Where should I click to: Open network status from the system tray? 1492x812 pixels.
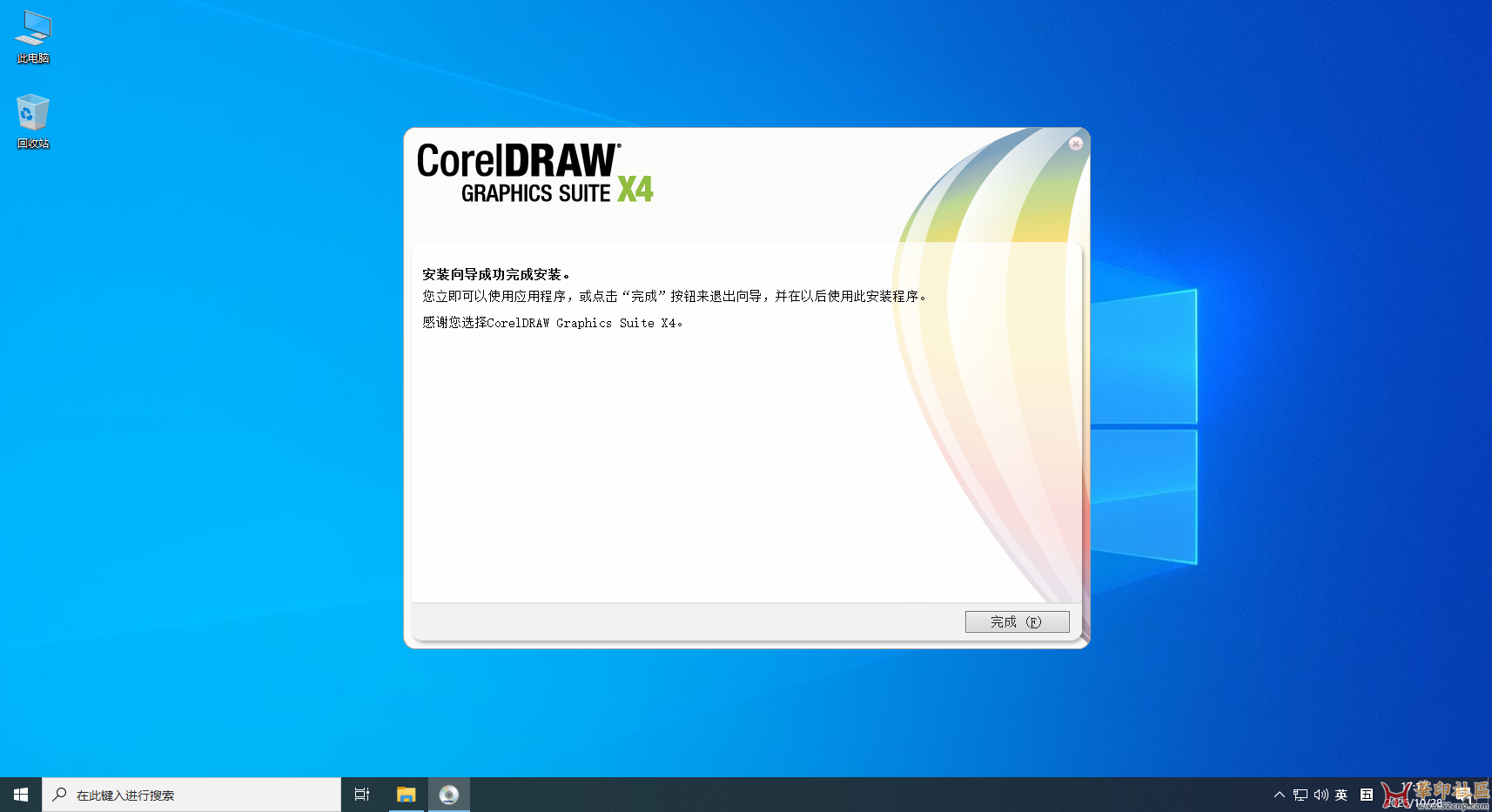coord(1299,795)
